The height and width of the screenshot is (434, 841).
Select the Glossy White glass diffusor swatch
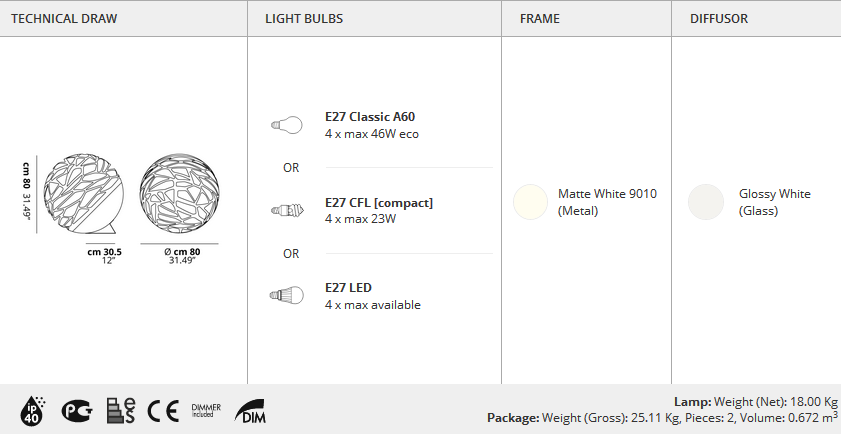pos(706,202)
